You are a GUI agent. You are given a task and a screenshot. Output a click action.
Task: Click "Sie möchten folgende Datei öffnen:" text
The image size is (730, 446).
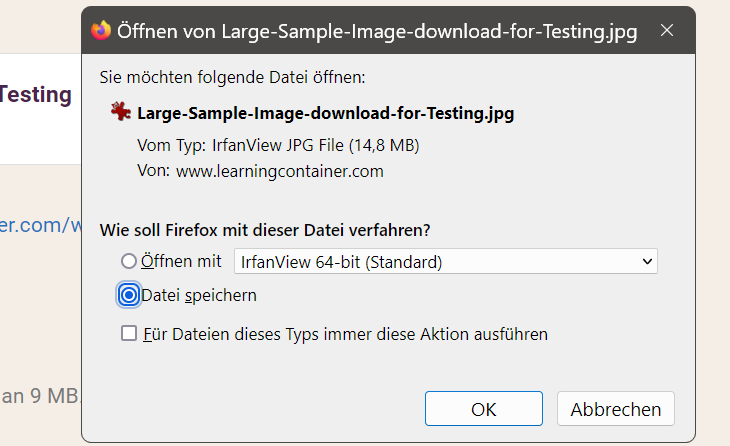[233, 76]
